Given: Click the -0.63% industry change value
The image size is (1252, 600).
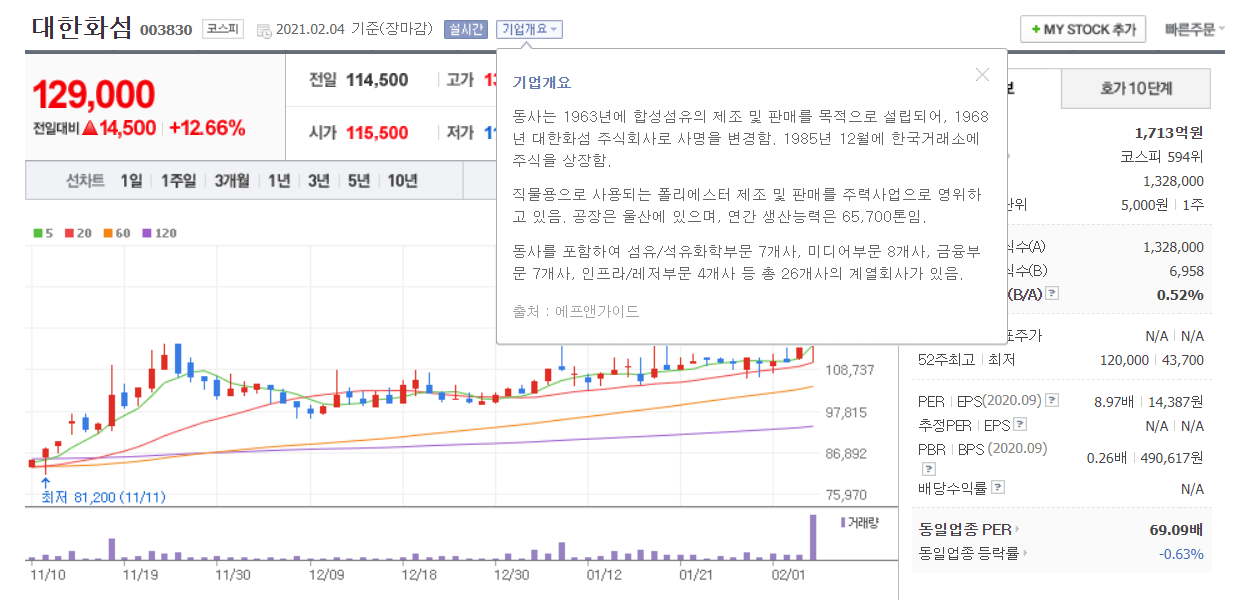Looking at the screenshot, I should [x=1181, y=553].
